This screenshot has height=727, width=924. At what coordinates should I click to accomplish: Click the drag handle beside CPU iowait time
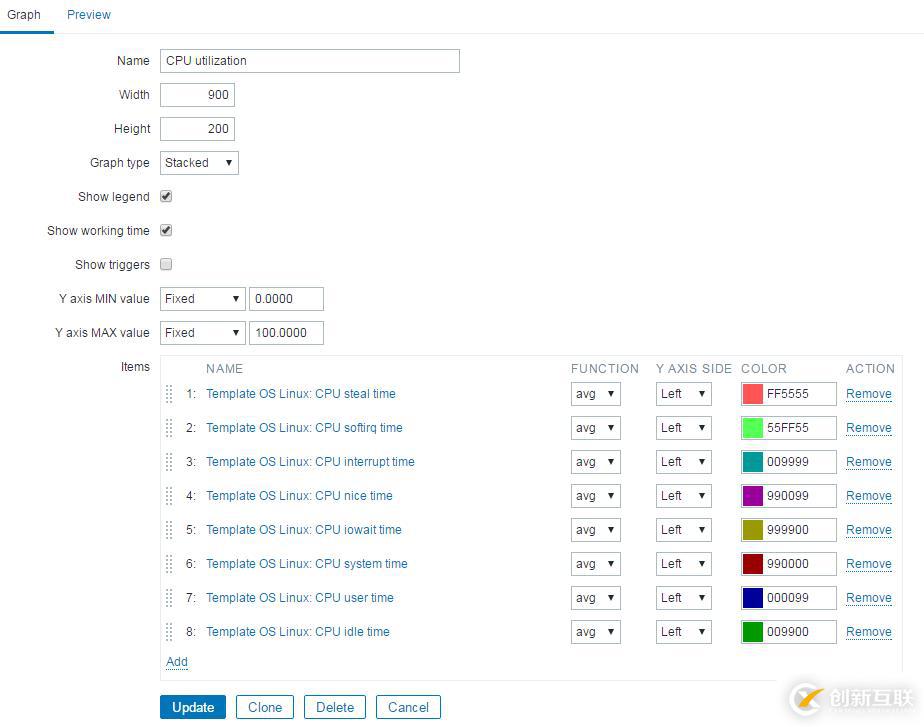pyautogui.click(x=169, y=530)
